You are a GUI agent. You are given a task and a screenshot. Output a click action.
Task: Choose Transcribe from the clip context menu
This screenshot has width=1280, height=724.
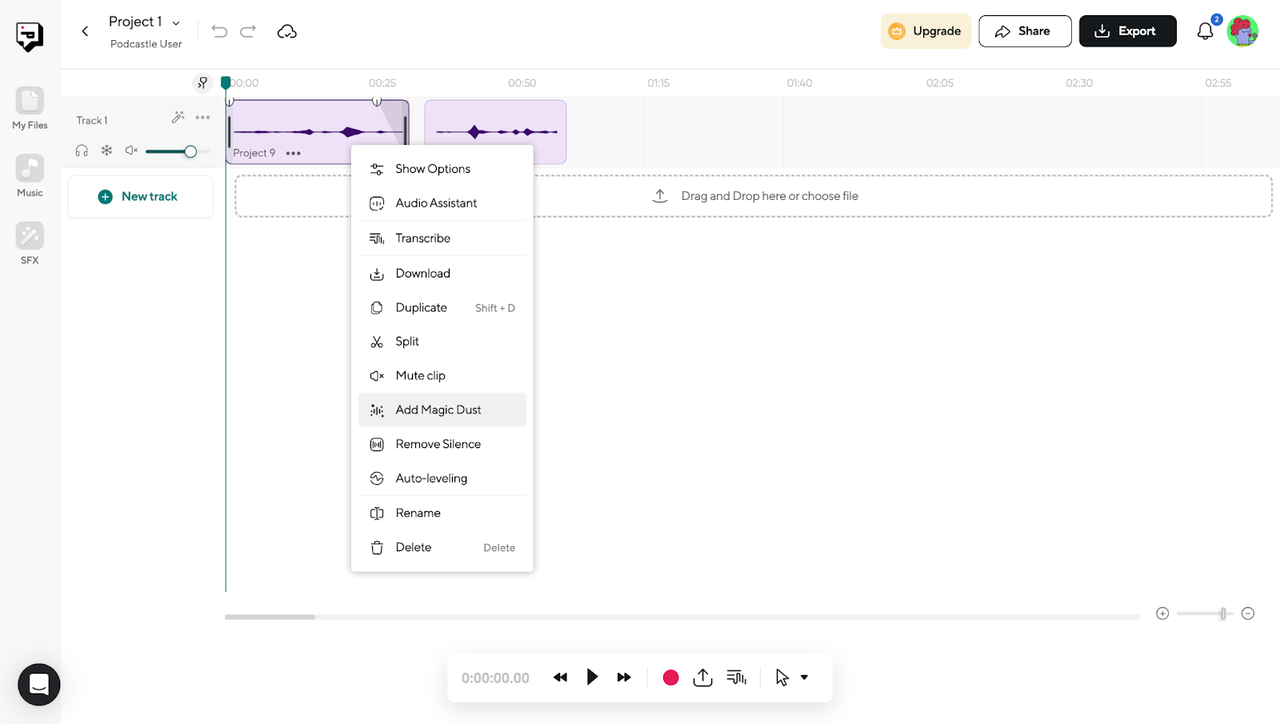tap(424, 238)
